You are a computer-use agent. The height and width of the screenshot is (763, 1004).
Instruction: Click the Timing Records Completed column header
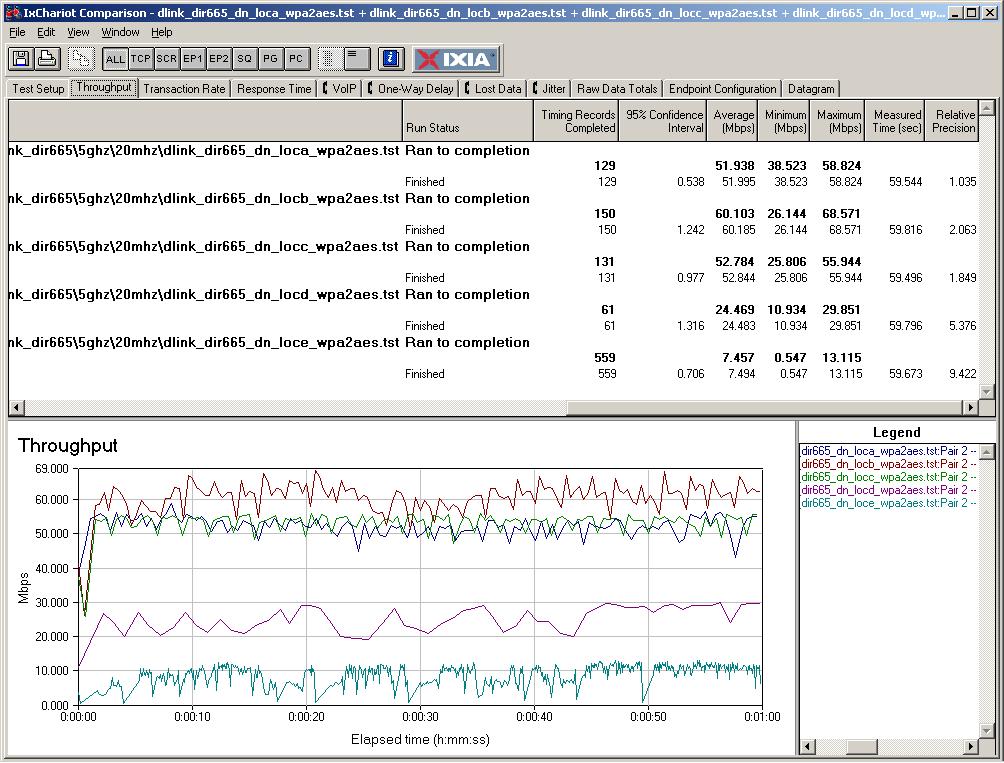tap(576, 120)
